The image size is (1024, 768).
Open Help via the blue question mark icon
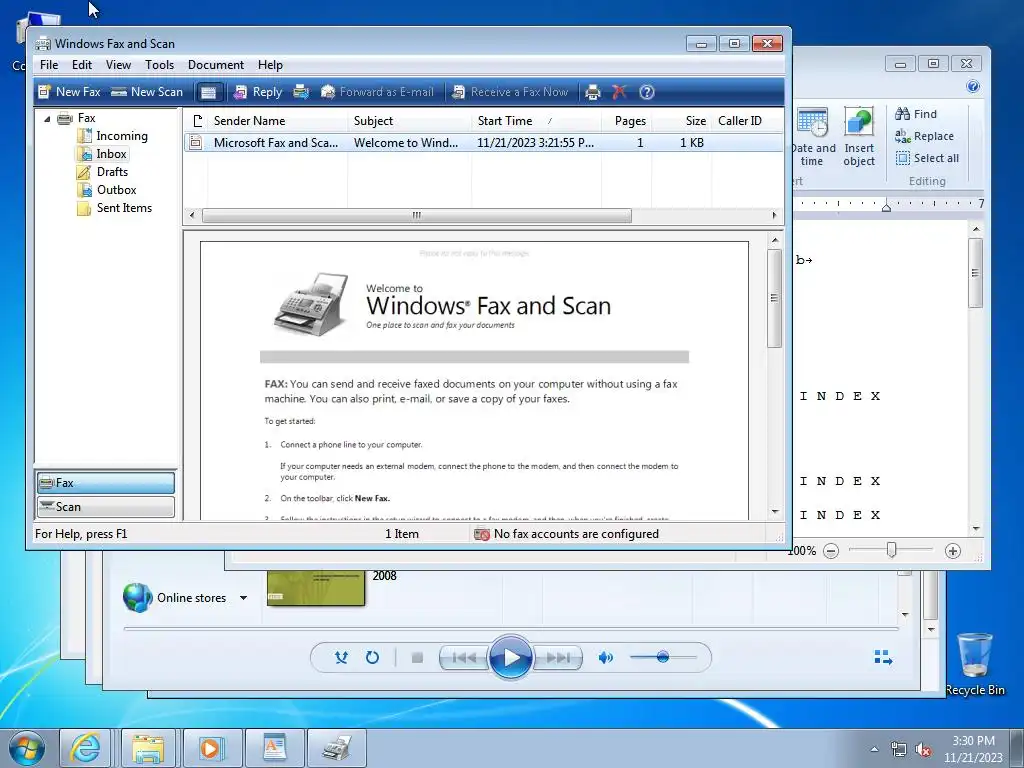click(647, 92)
